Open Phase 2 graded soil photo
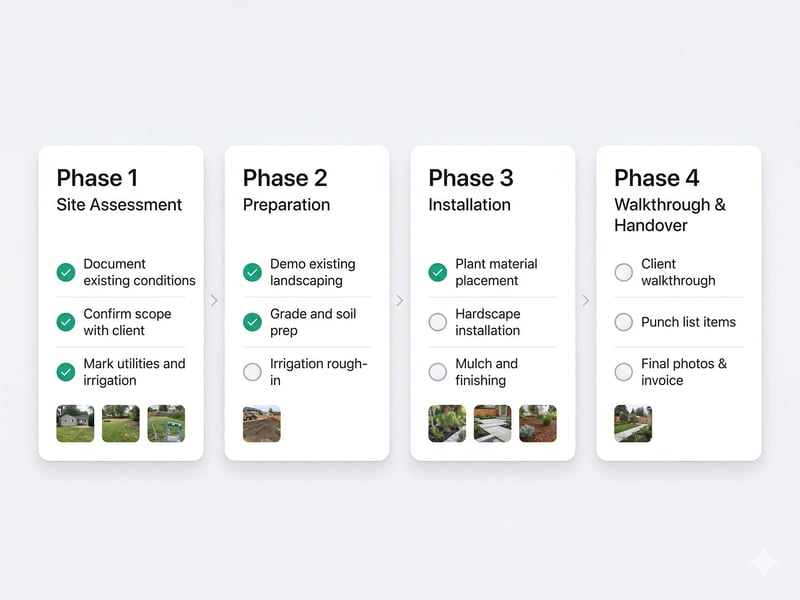Image resolution: width=800 pixels, height=600 pixels. point(261,423)
